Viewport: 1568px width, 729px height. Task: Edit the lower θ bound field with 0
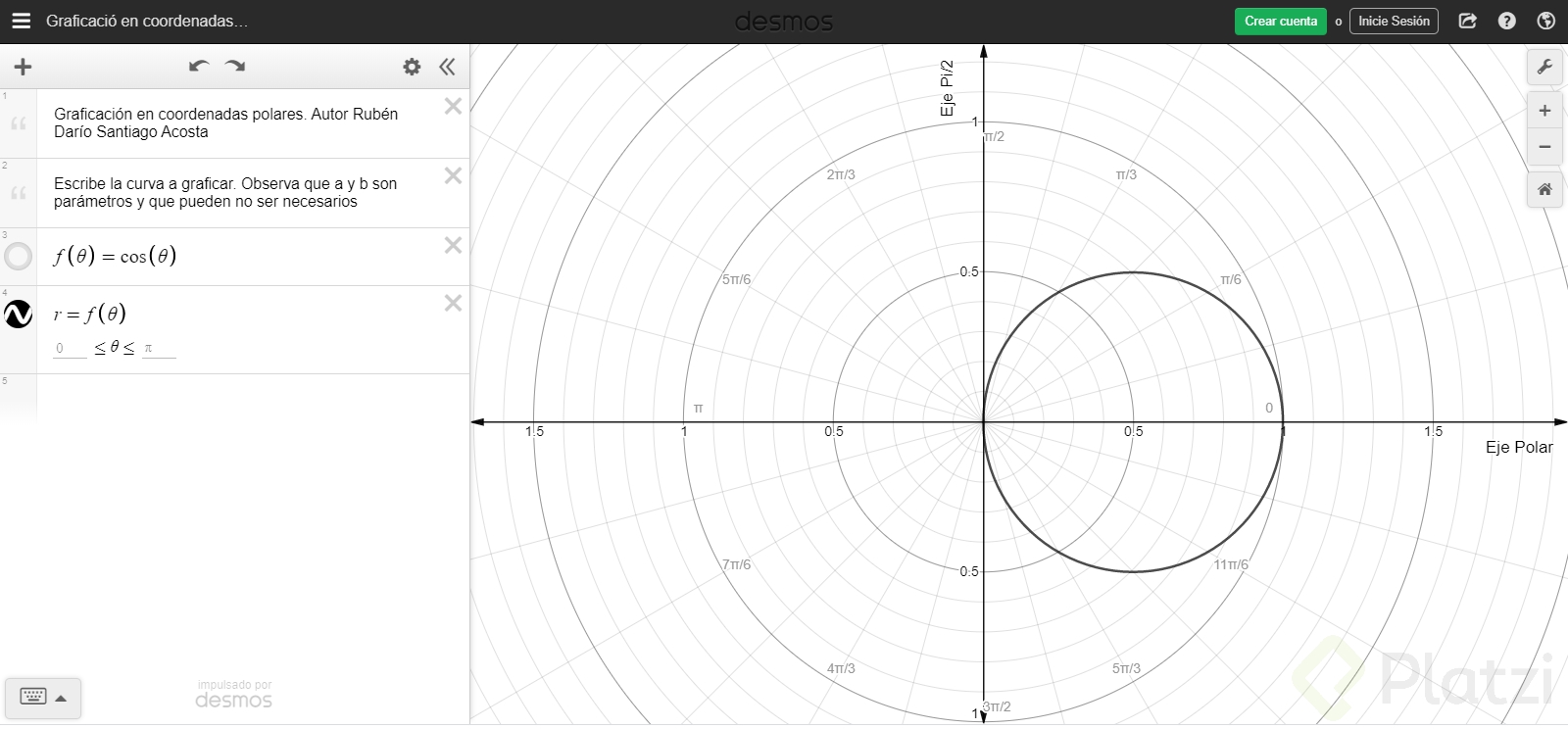click(x=70, y=348)
